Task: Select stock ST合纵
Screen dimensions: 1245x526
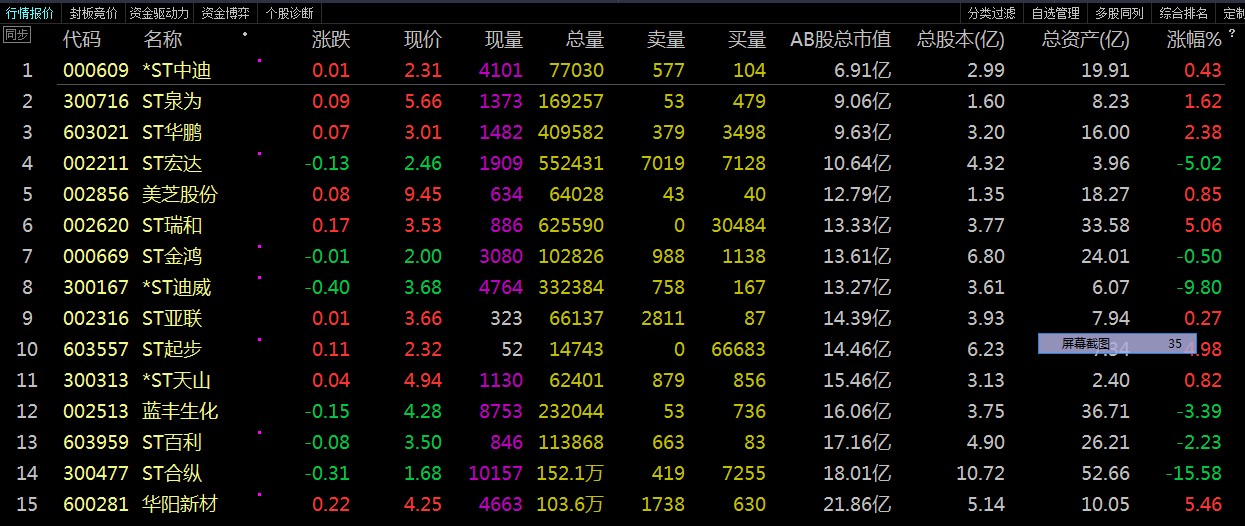Action: [x=172, y=474]
